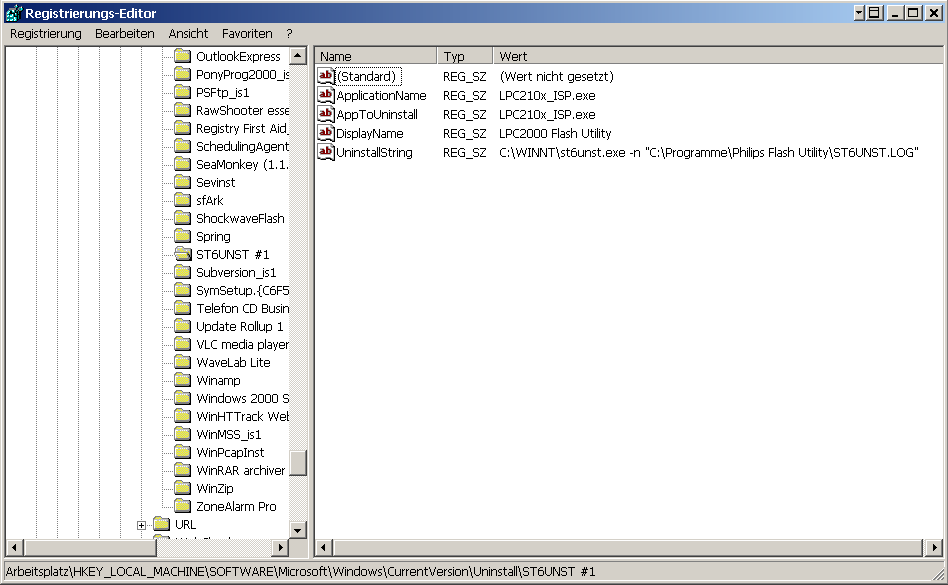Screen dimensions: 948x585
Task: Open the Bearbeiten menu
Action: pyautogui.click(x=125, y=34)
